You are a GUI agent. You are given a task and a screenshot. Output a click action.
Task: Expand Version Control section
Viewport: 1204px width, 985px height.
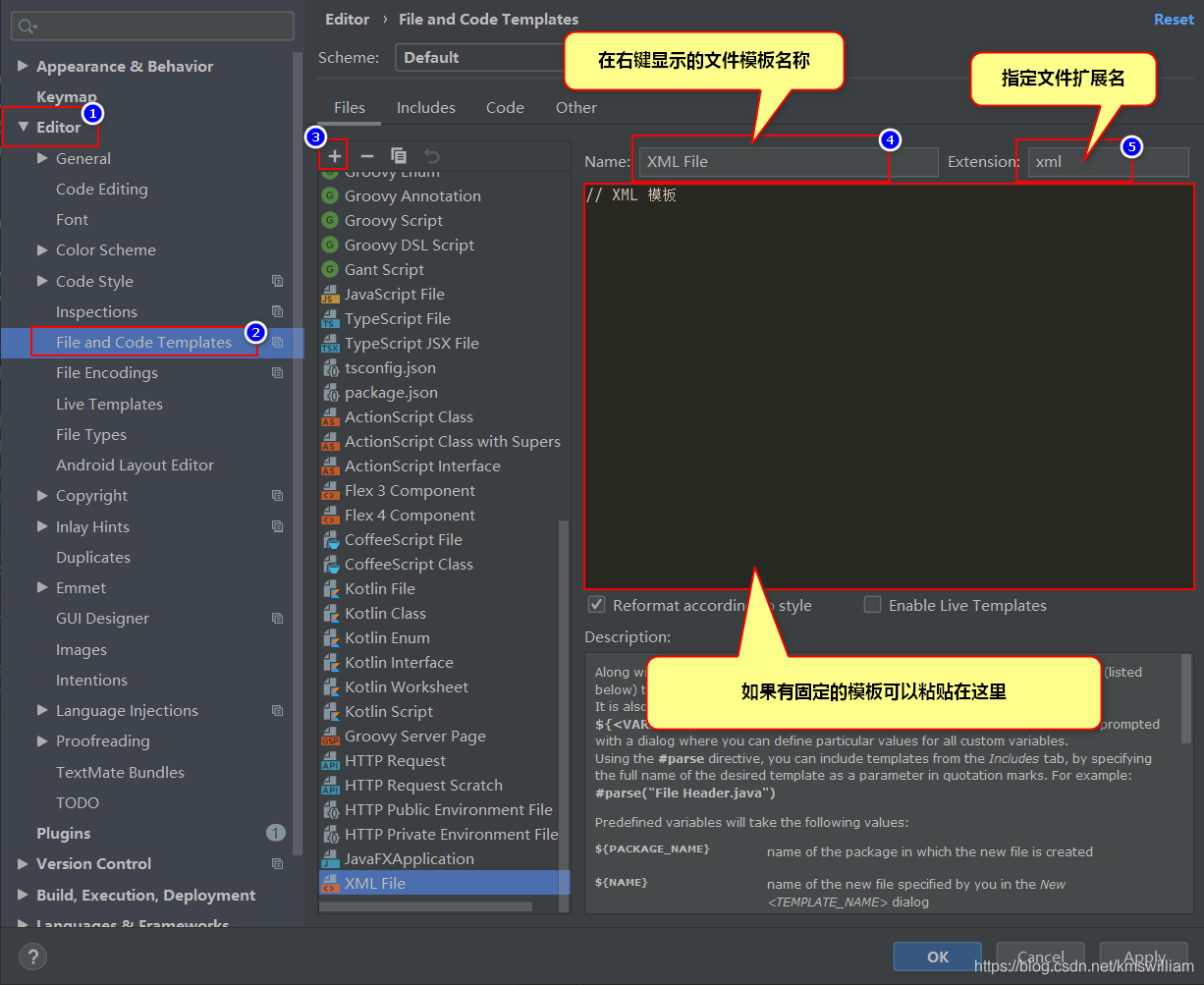pyautogui.click(x=23, y=863)
